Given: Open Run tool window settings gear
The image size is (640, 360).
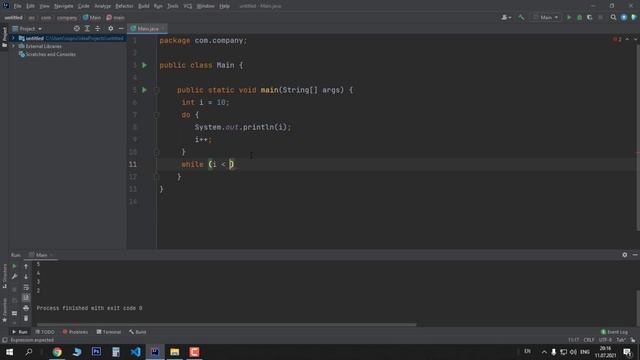Looking at the screenshot, I should tap(624, 255).
